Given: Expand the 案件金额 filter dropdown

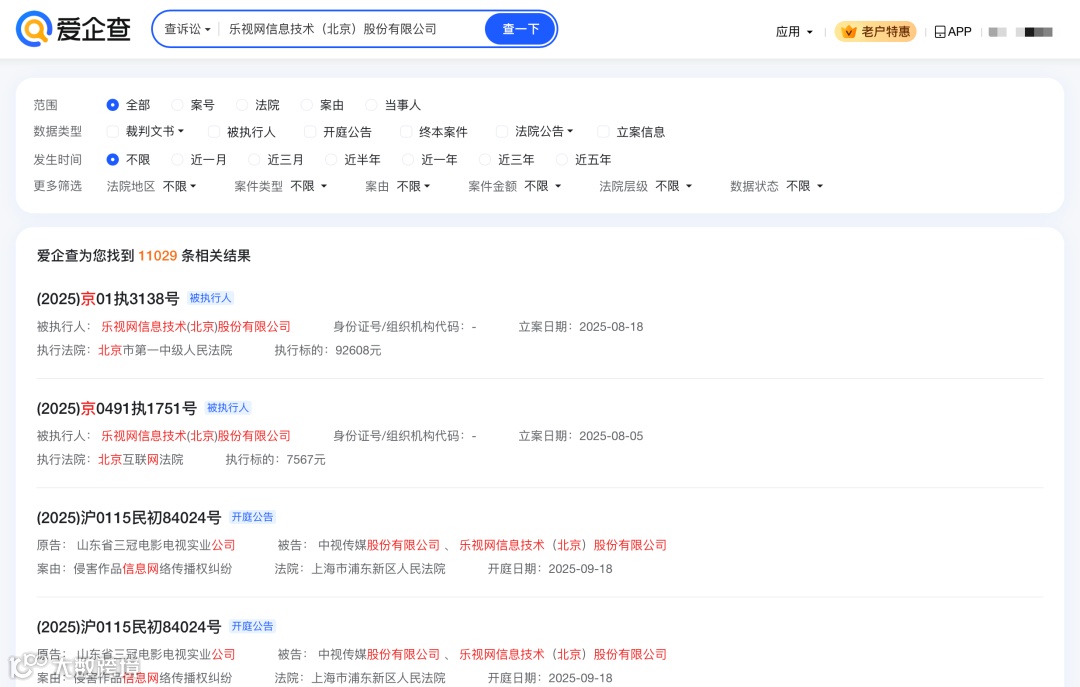Looking at the screenshot, I should (x=543, y=186).
